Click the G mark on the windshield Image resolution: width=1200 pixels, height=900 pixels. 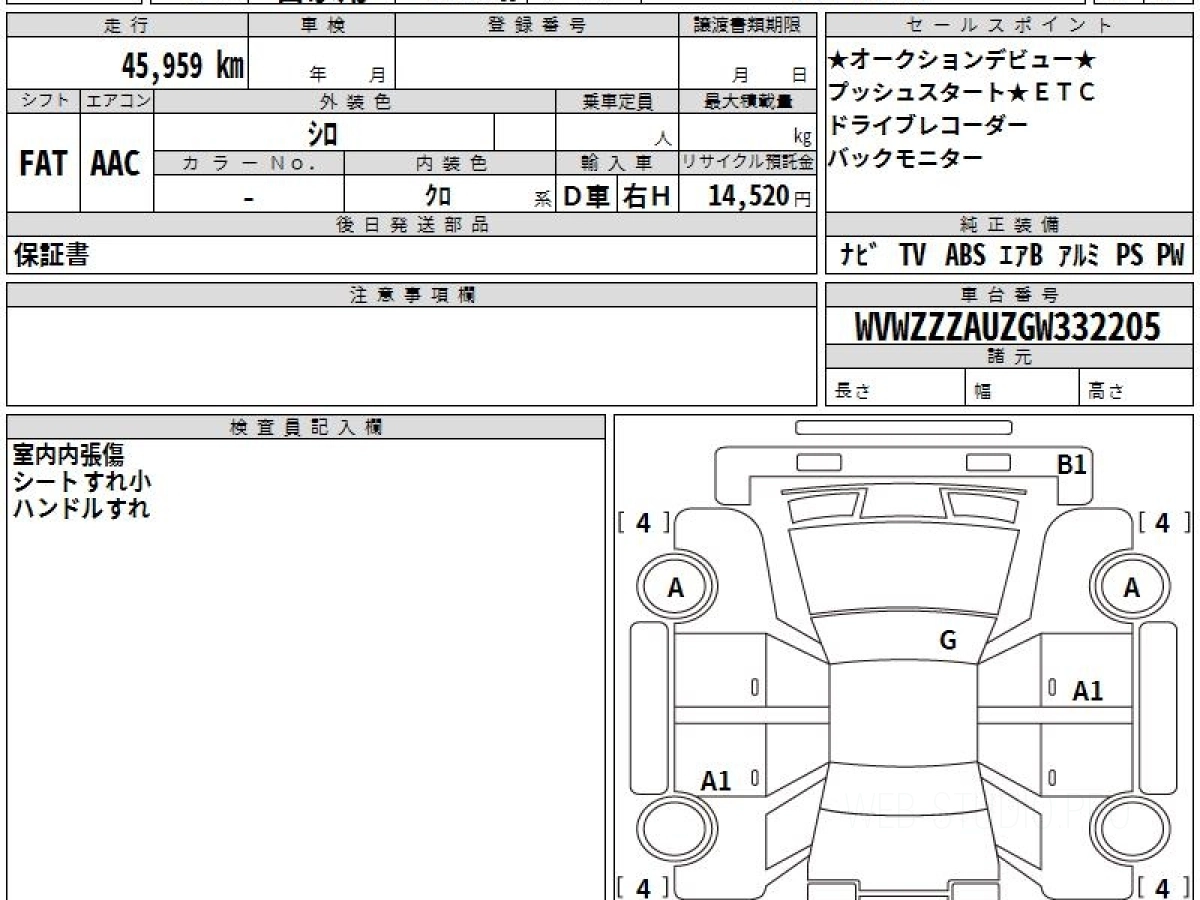[x=948, y=641]
